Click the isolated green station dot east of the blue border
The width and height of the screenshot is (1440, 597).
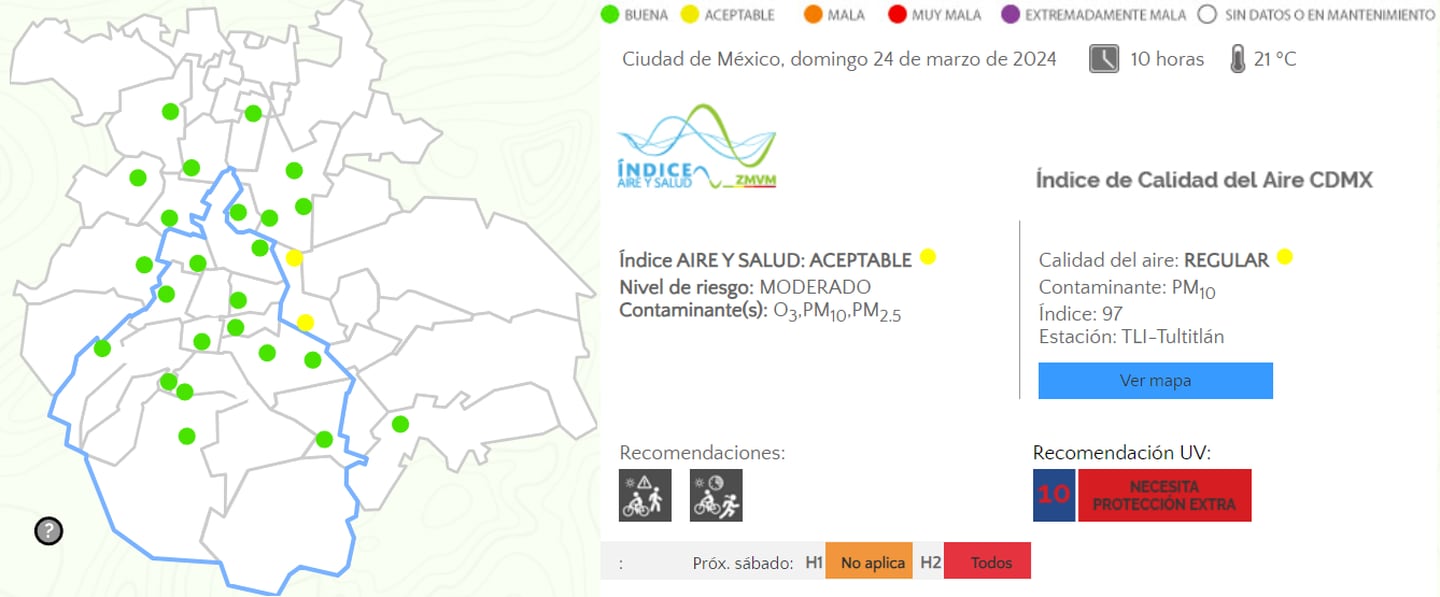[x=400, y=424]
